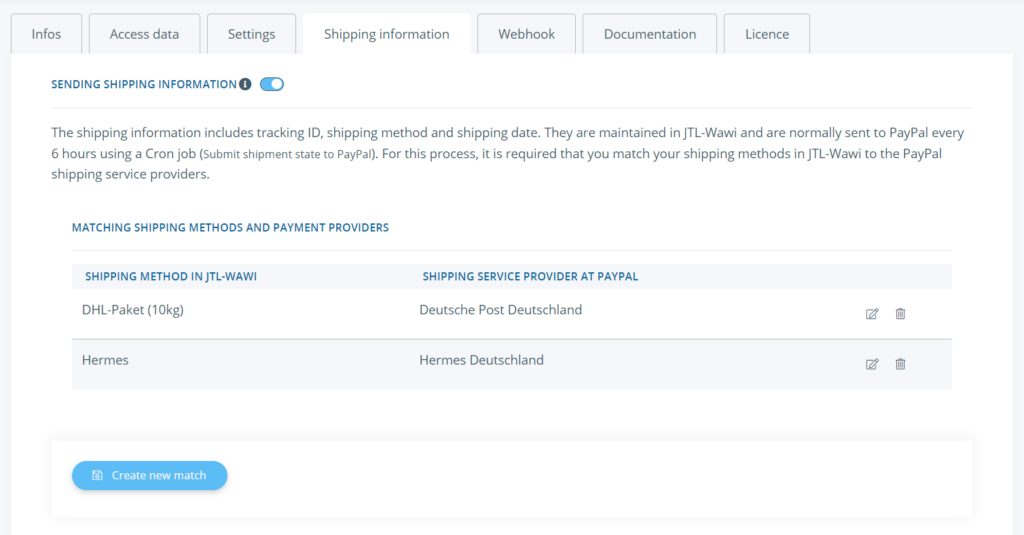Image resolution: width=1024 pixels, height=535 pixels.
Task: Toggle the Sending Shipping Information switch
Action: pyautogui.click(x=272, y=85)
